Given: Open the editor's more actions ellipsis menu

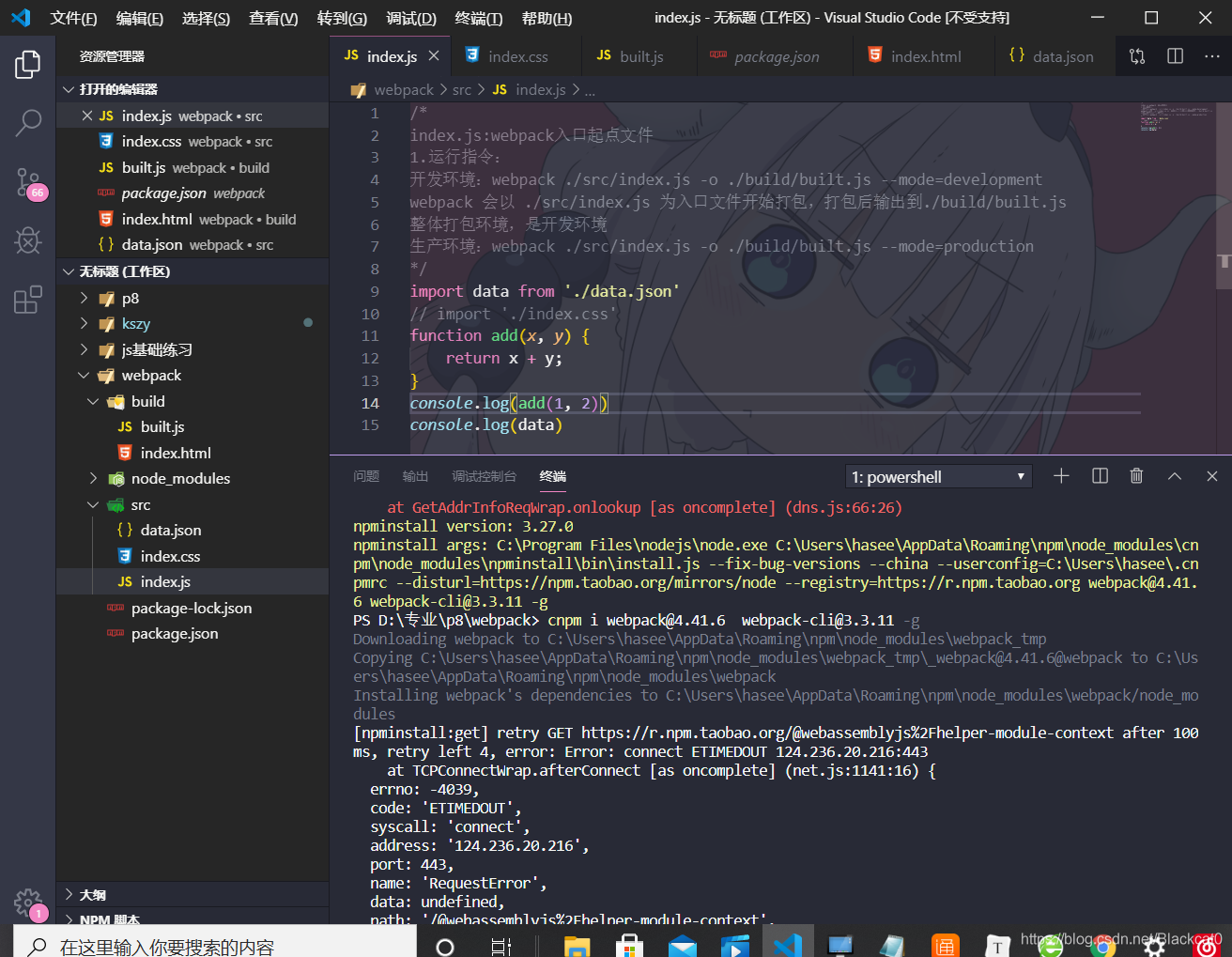Looking at the screenshot, I should [x=1212, y=56].
